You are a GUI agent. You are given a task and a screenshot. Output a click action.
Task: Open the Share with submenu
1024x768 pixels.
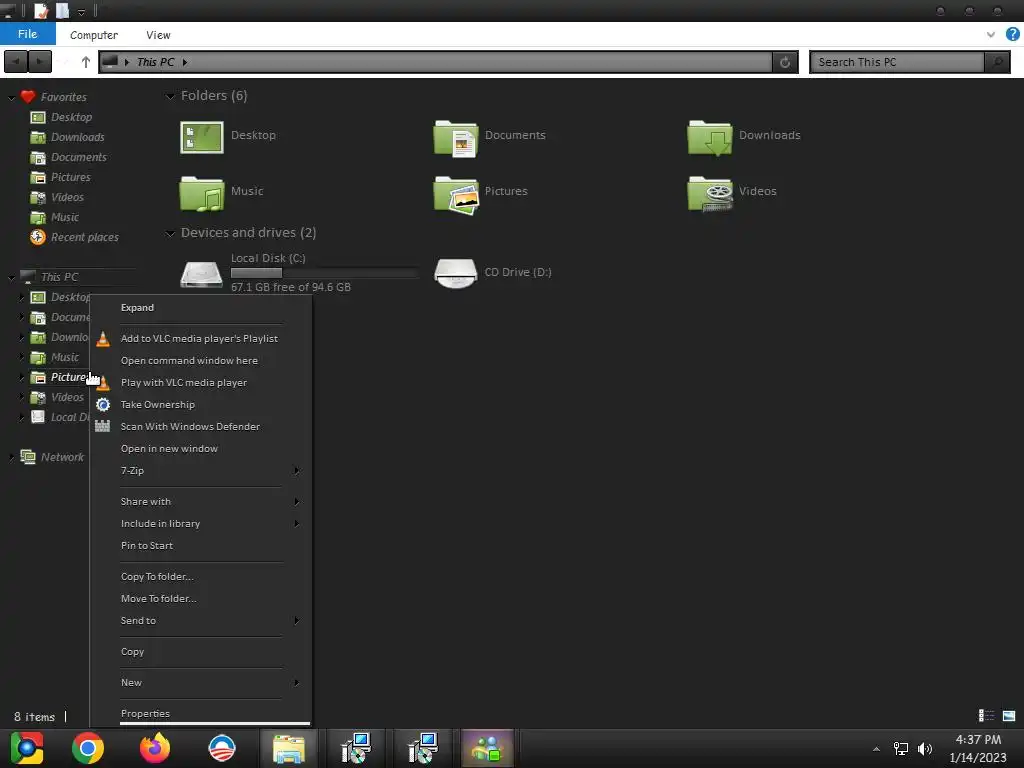coord(200,502)
